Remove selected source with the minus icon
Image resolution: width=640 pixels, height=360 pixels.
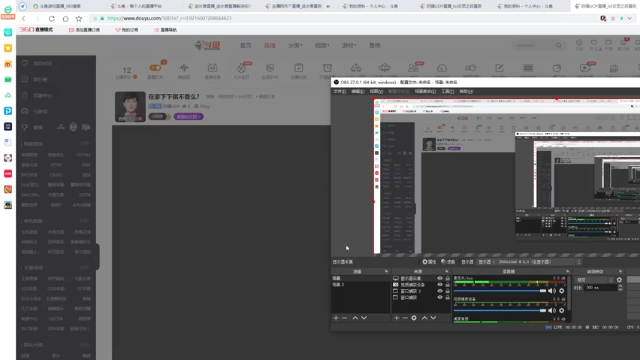[x=405, y=318]
